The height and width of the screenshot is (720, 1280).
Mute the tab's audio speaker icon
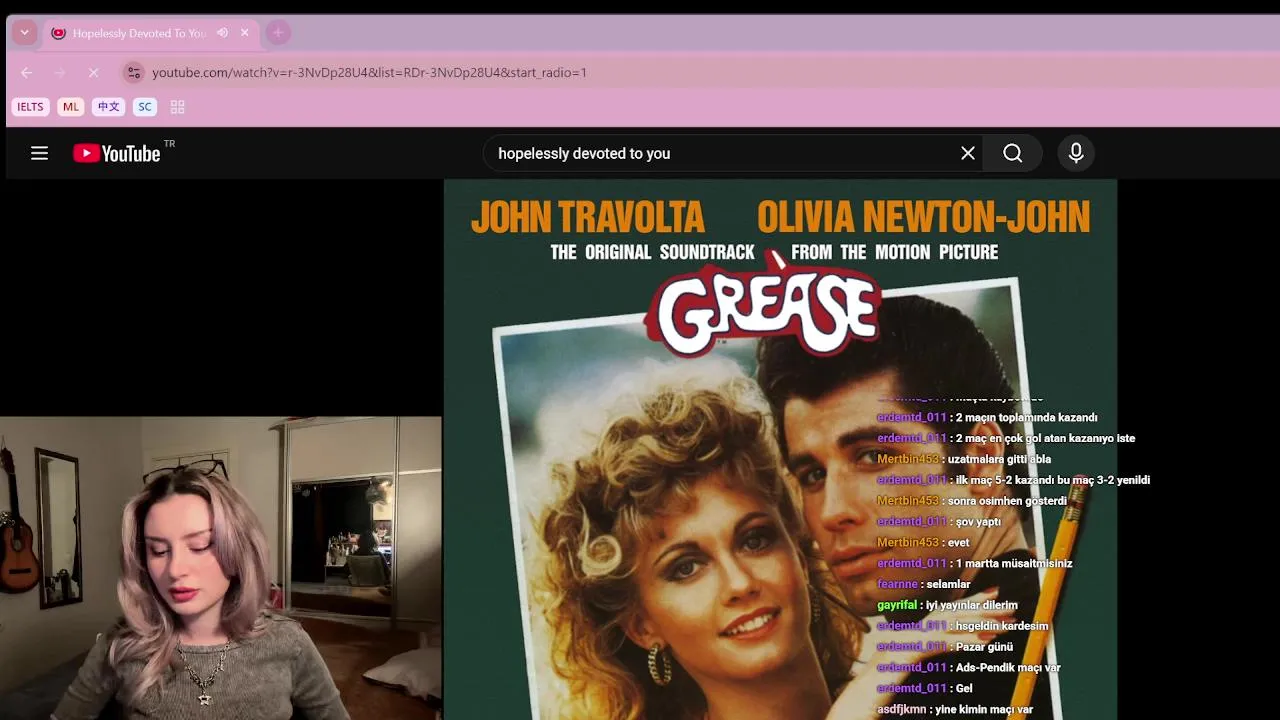(x=222, y=33)
